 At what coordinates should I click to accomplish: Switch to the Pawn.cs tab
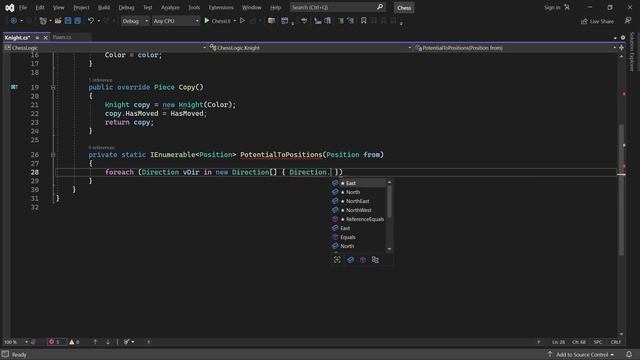62,37
